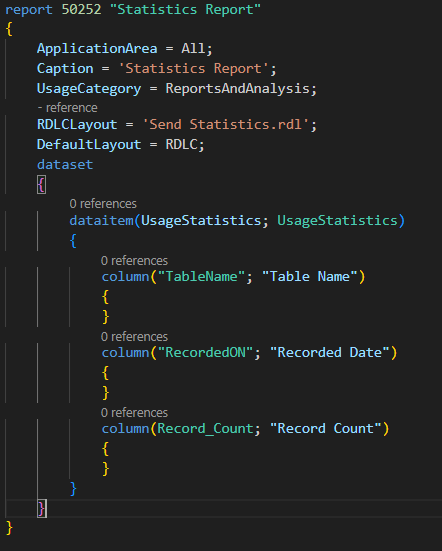This screenshot has height=551, width=442.
Task: Click the green UsageStatistics table reference
Action: [337, 221]
